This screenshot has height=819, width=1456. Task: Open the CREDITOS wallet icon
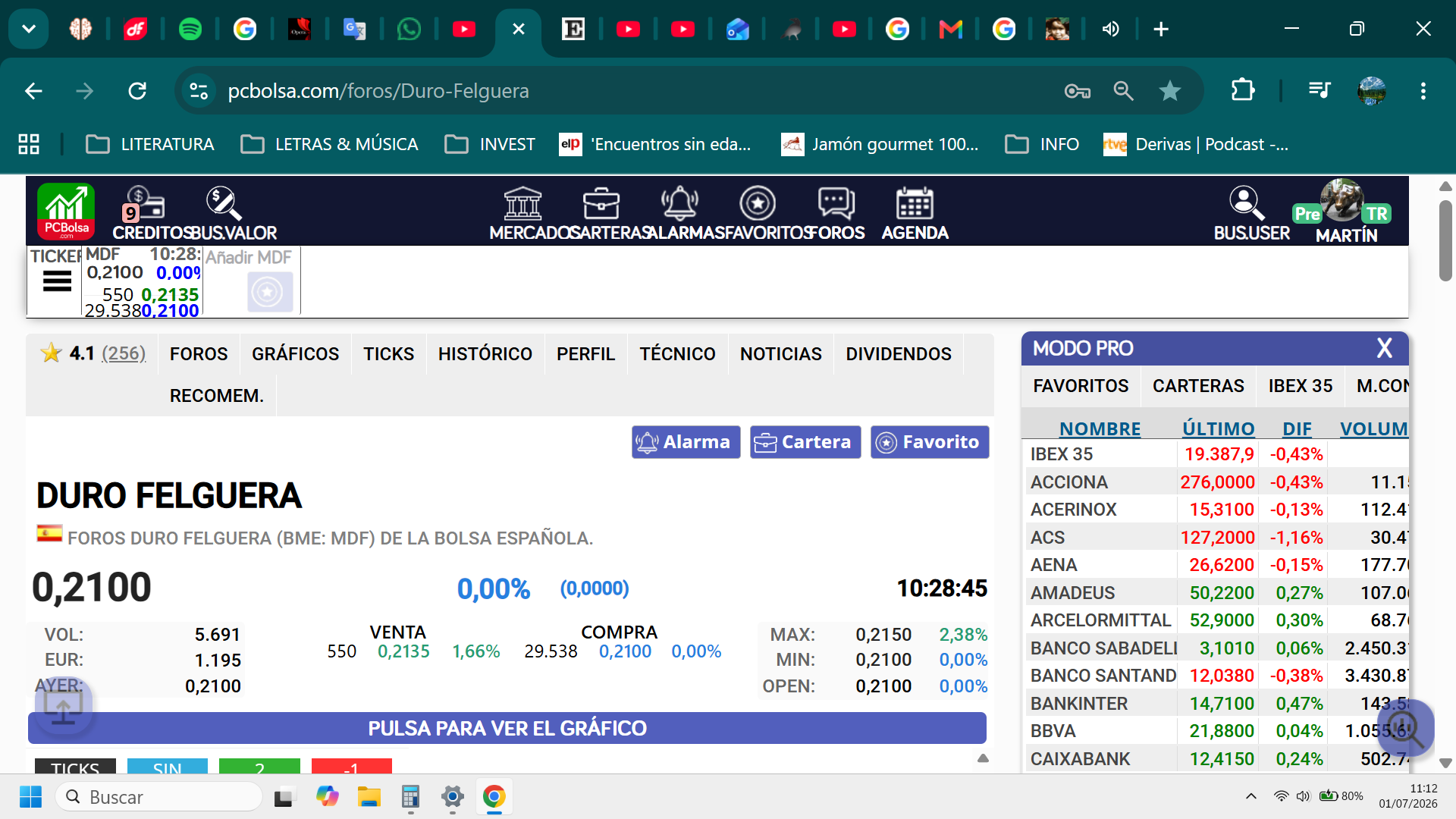click(145, 203)
